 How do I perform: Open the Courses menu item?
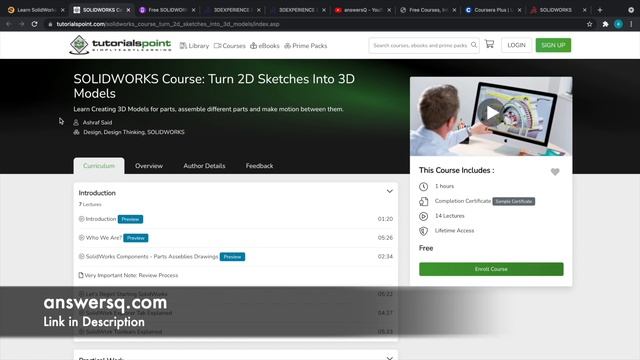pos(229,46)
